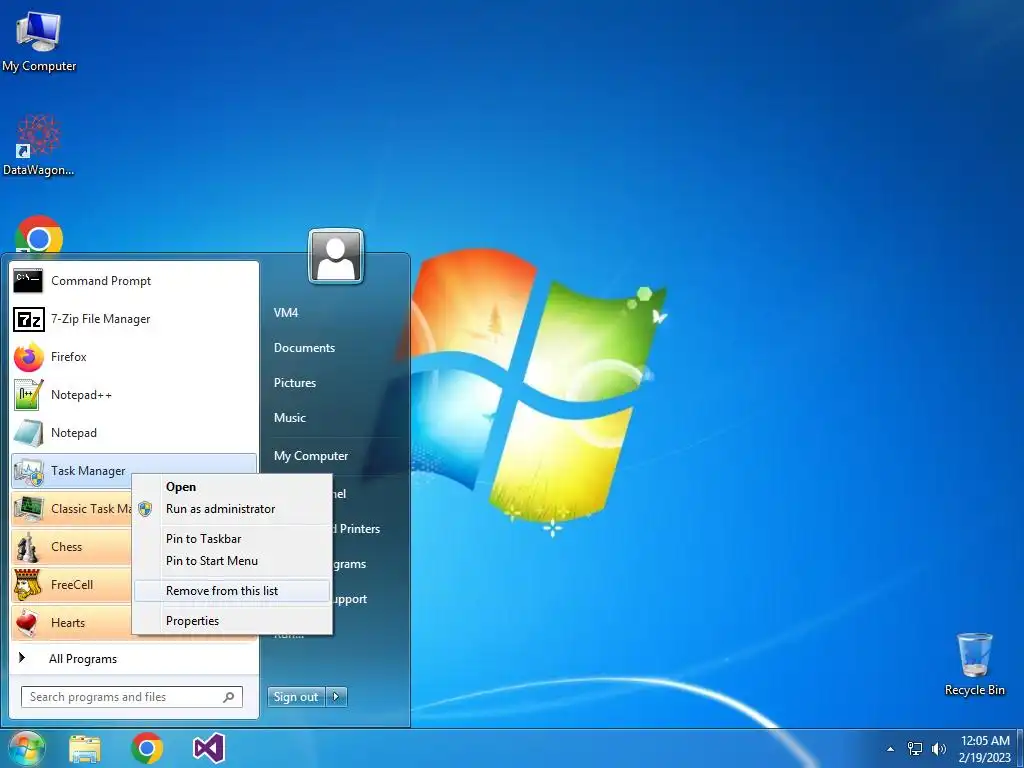Select the Chrome desktop icon
The width and height of the screenshot is (1024, 768).
[x=39, y=235]
